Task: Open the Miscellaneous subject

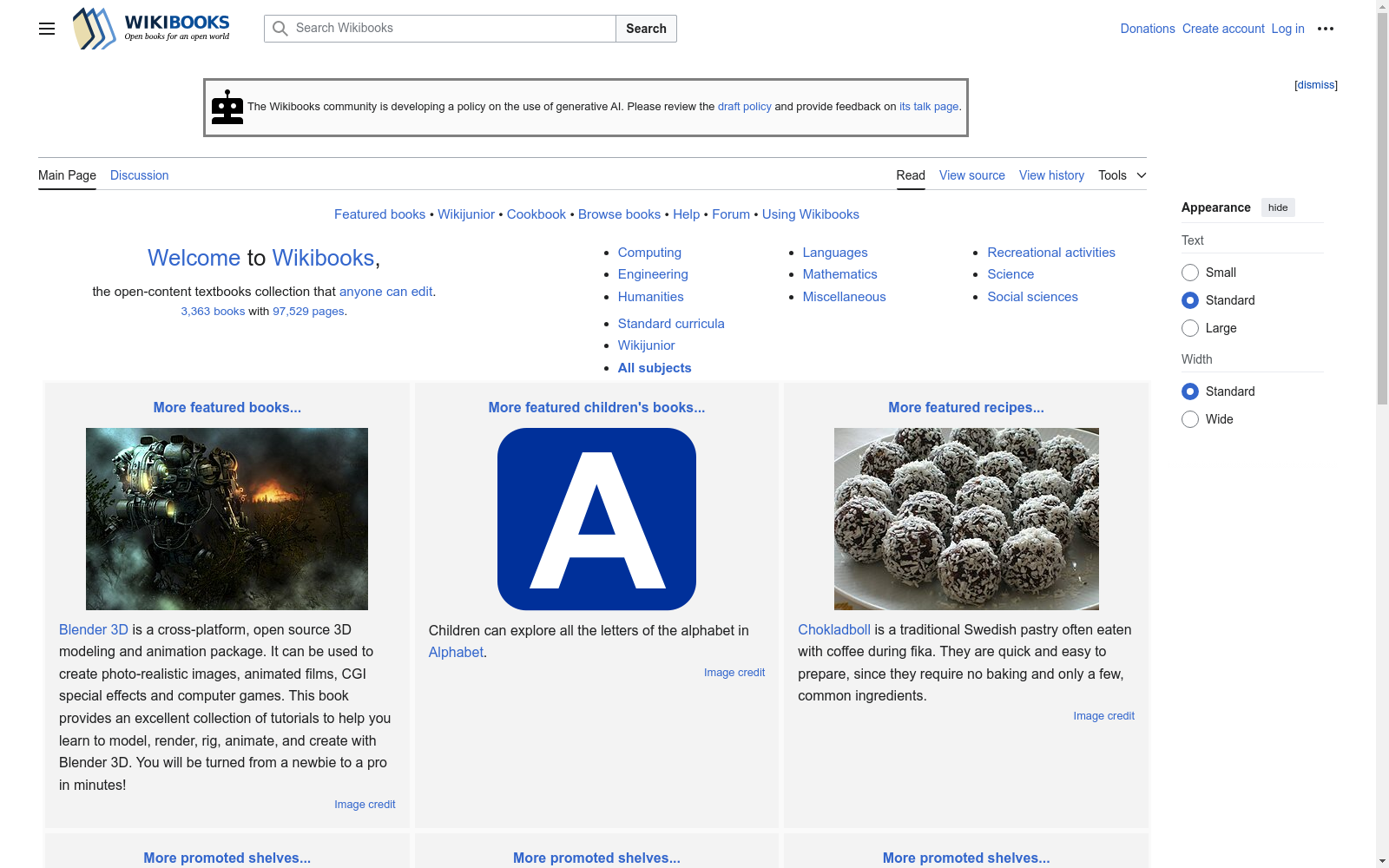Action: (x=844, y=297)
